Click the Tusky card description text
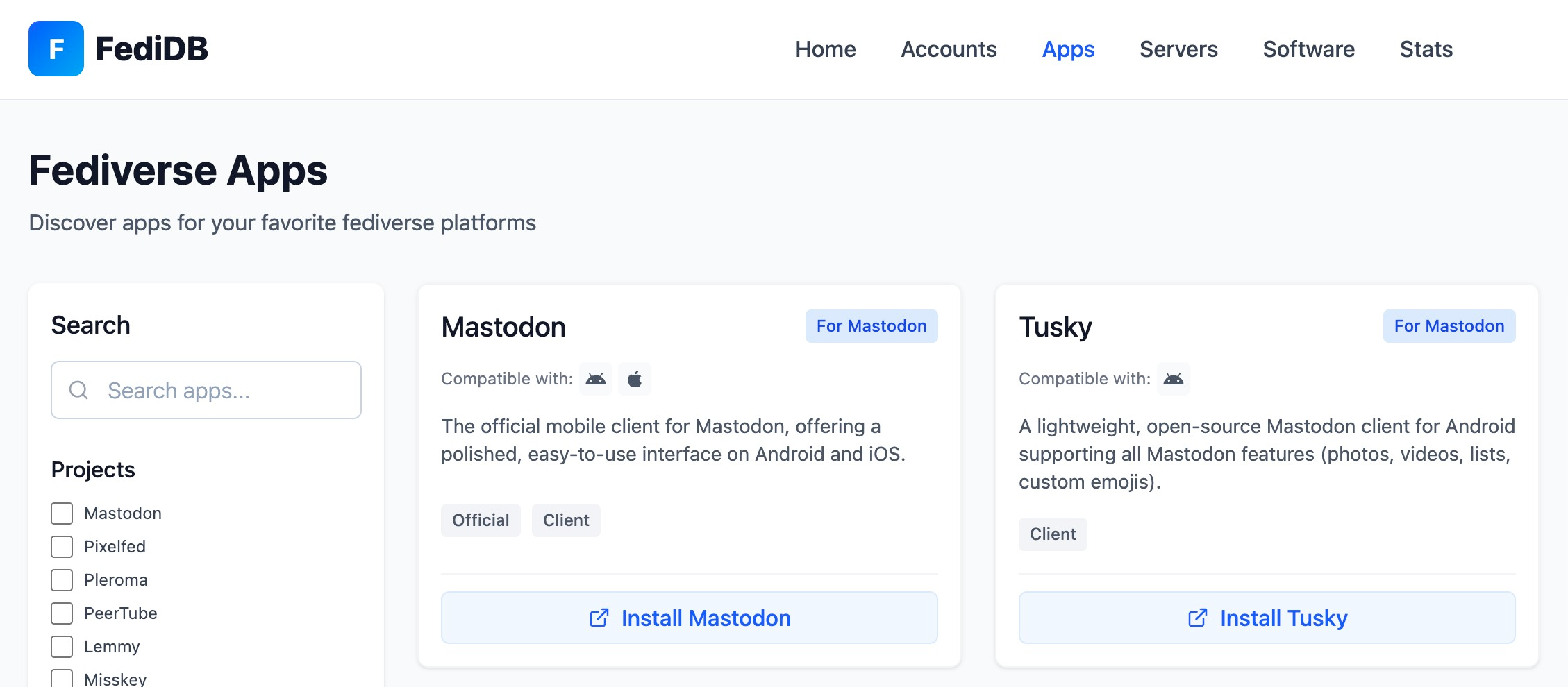Screen dimensions: 1568x687 (1267, 454)
